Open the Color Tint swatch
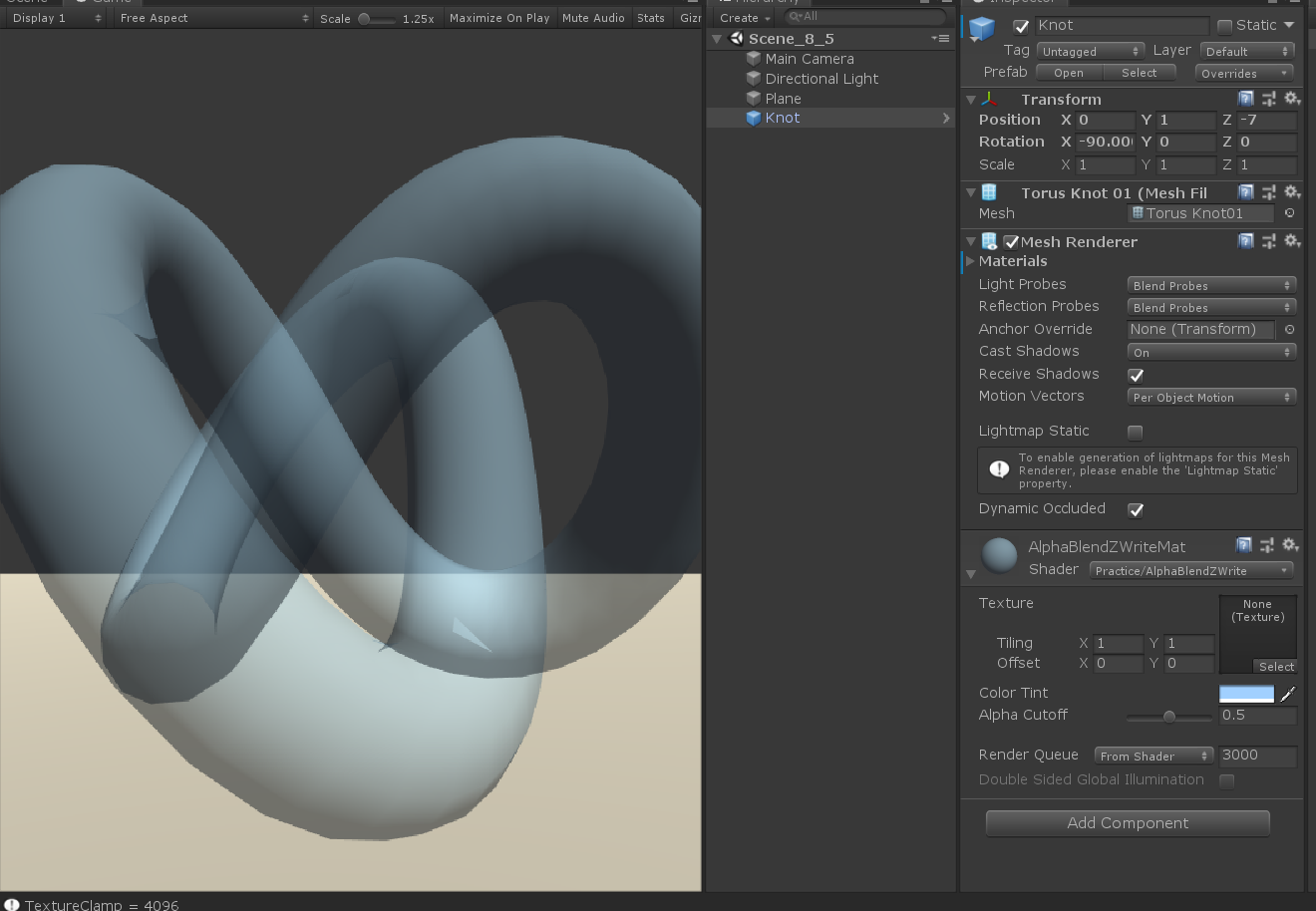 (1246, 694)
